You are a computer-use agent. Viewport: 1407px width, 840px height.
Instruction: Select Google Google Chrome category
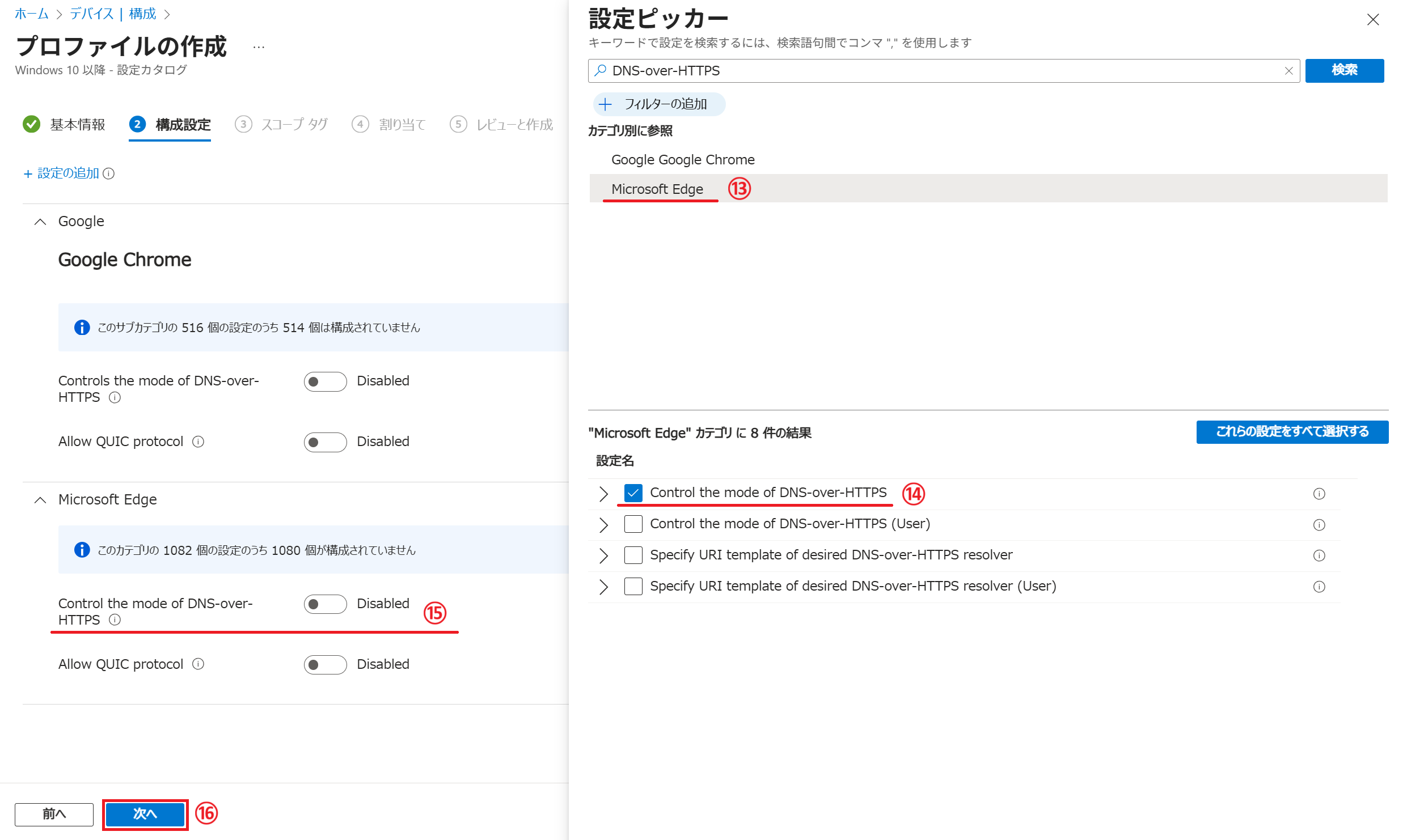[682, 160]
